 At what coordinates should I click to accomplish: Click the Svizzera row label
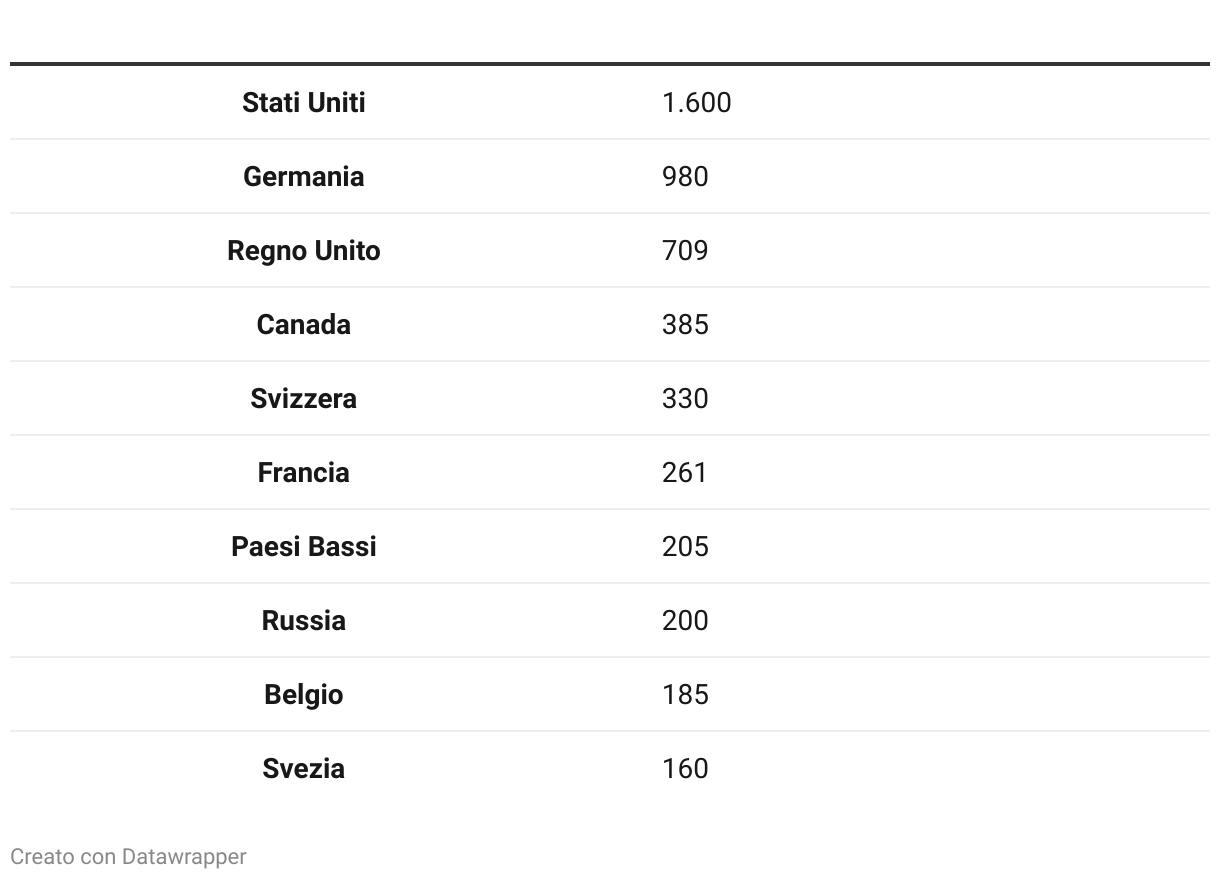(303, 399)
